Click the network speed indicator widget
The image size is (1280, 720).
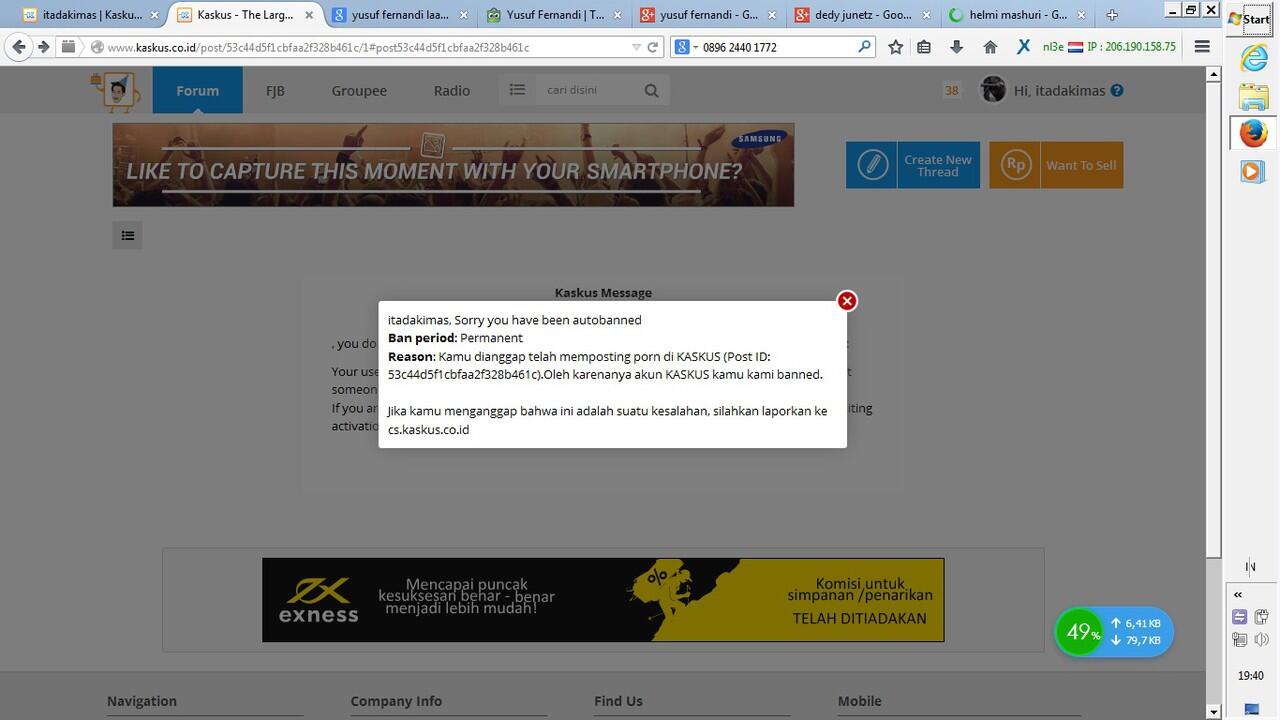(x=1139, y=632)
